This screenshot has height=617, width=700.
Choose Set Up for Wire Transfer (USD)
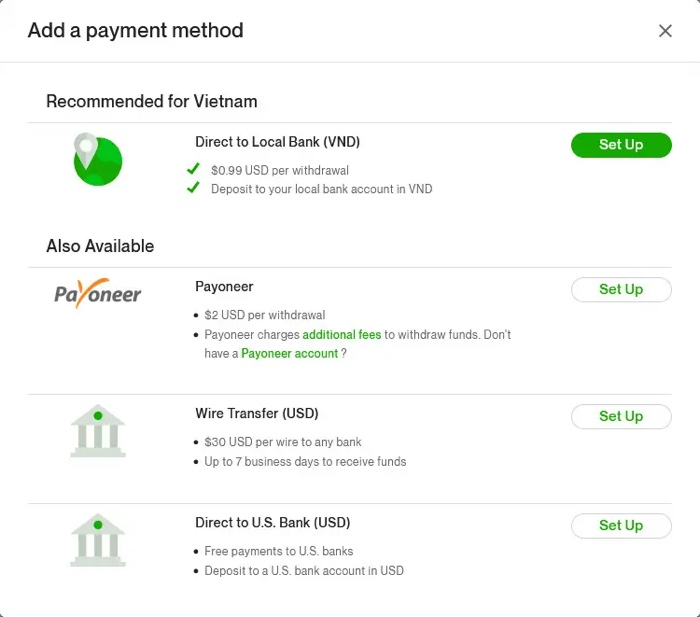click(621, 416)
